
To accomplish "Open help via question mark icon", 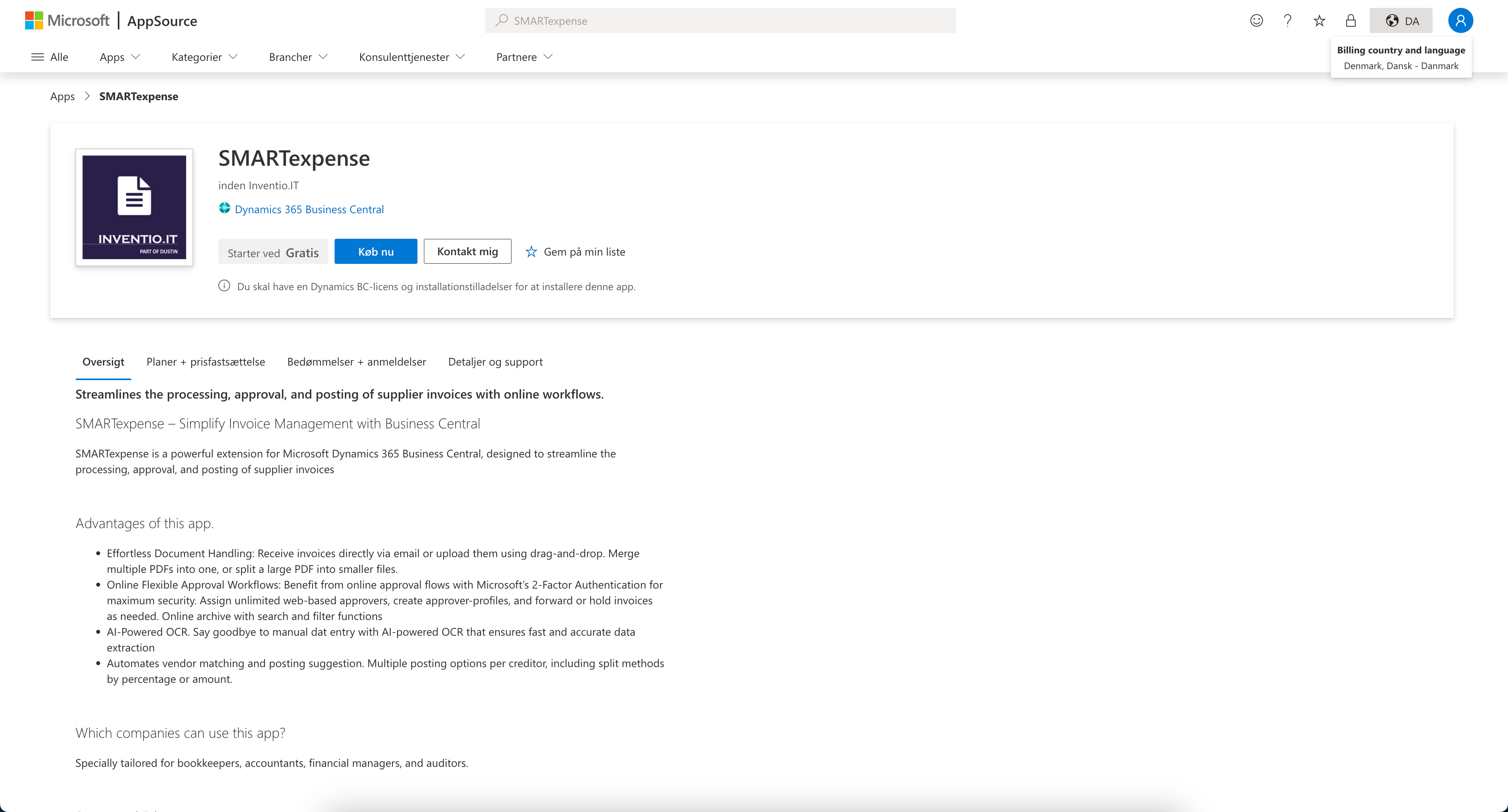I will [x=1287, y=21].
